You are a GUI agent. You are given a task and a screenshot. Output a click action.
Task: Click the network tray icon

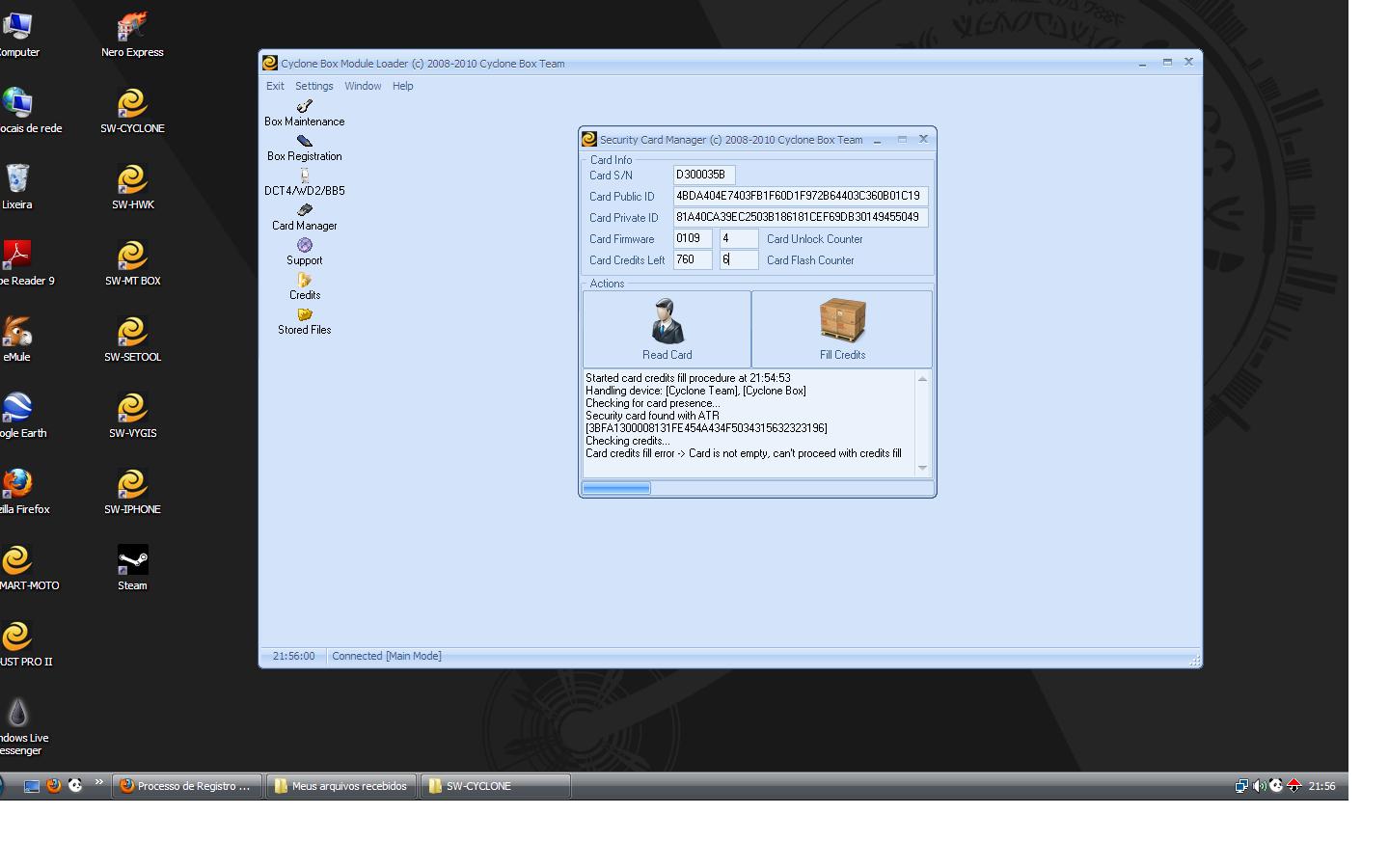click(1241, 786)
